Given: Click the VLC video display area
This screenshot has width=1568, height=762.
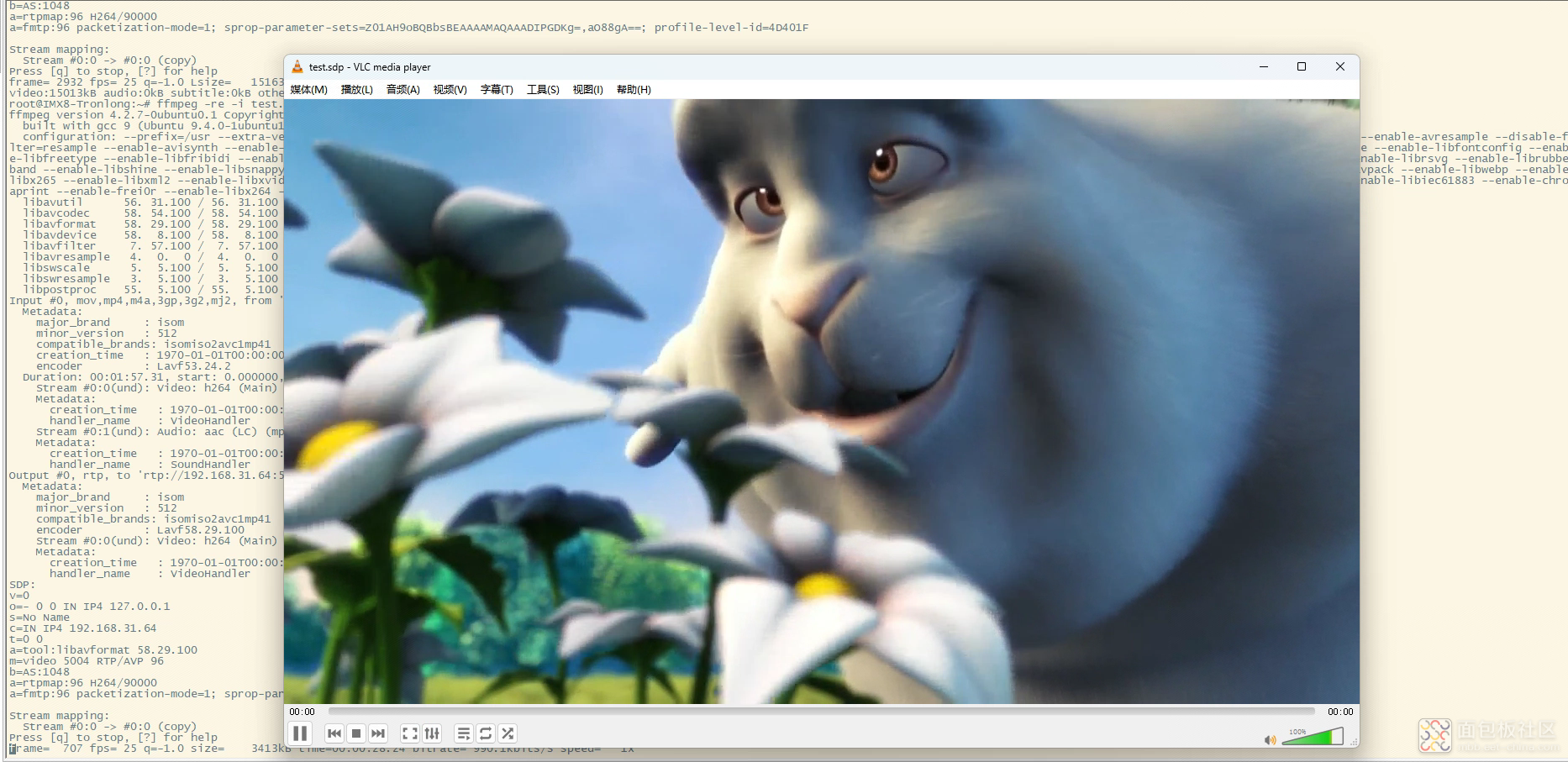Looking at the screenshot, I should click(821, 402).
